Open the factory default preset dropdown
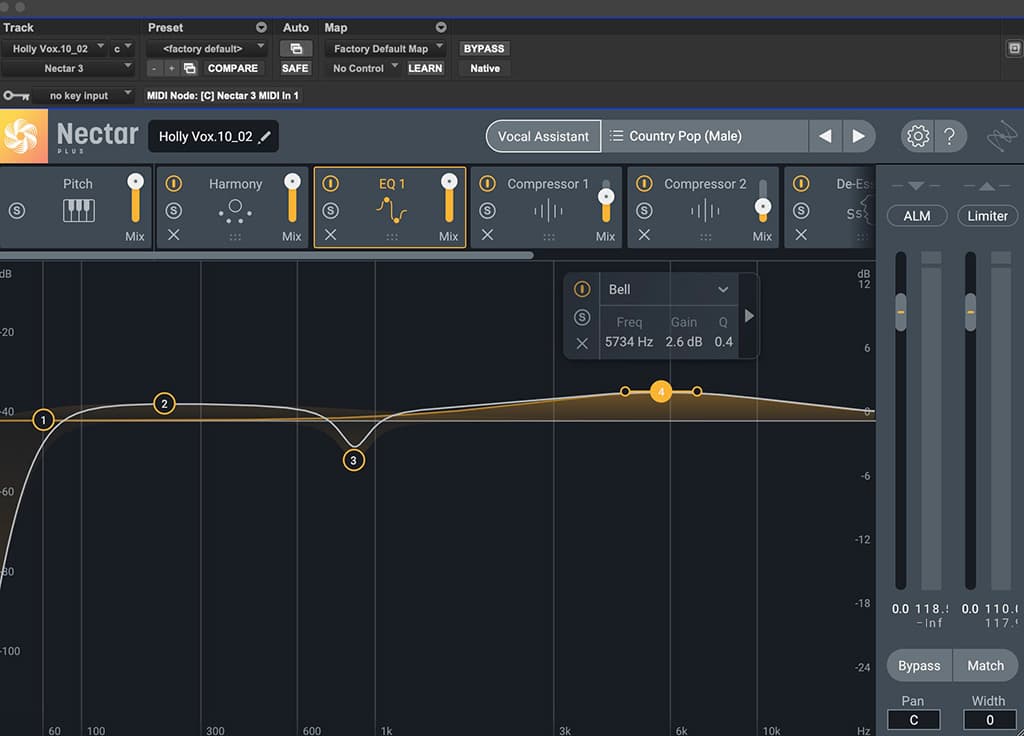The height and width of the screenshot is (736, 1024). click(x=206, y=48)
